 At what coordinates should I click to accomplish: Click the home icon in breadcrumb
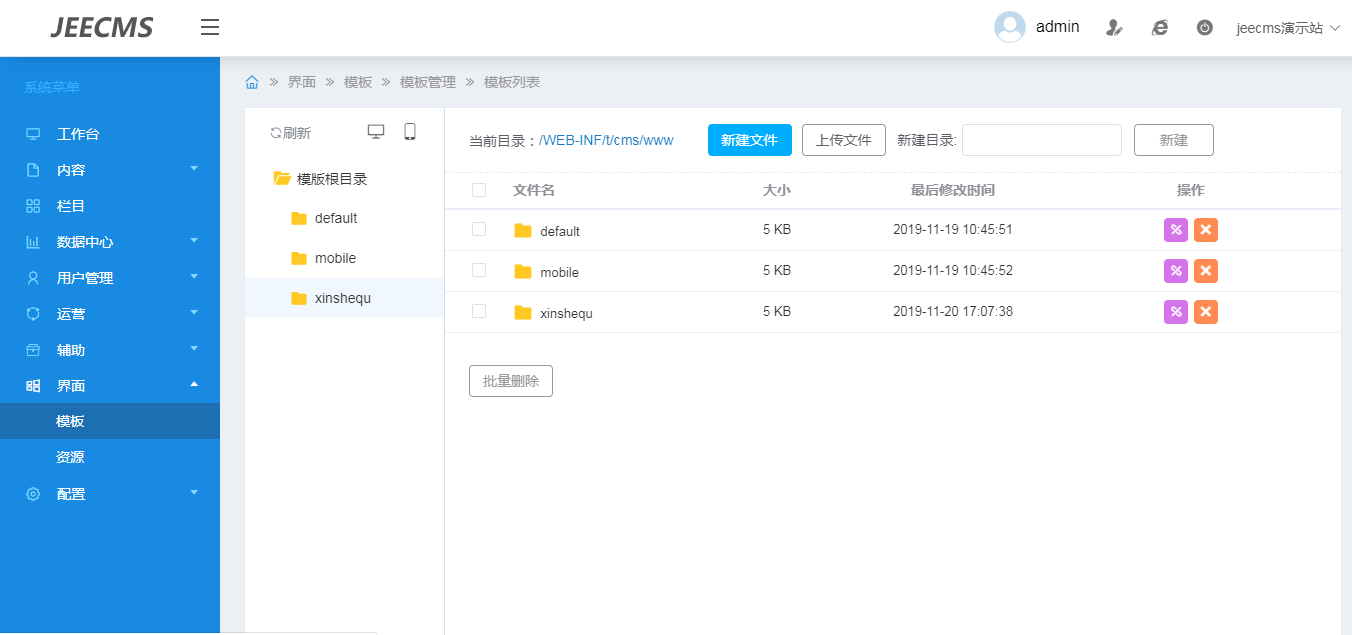[x=252, y=82]
